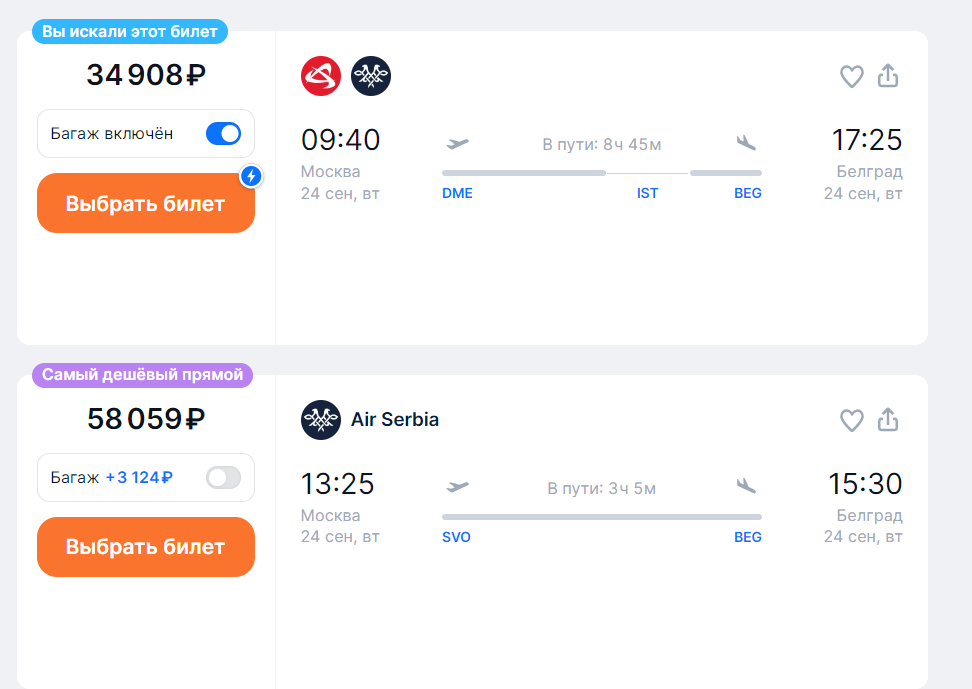The height and width of the screenshot is (689, 972).
Task: Share the Air Serbia direct flight
Action: coord(888,420)
